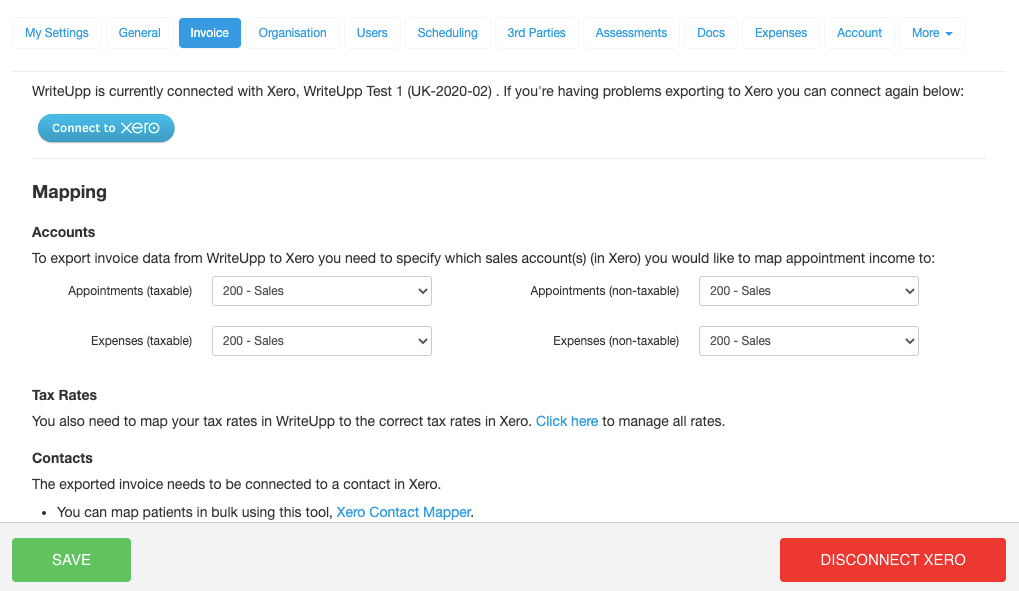Switch to the Scheduling tab
The height and width of the screenshot is (591, 1019).
(x=447, y=33)
